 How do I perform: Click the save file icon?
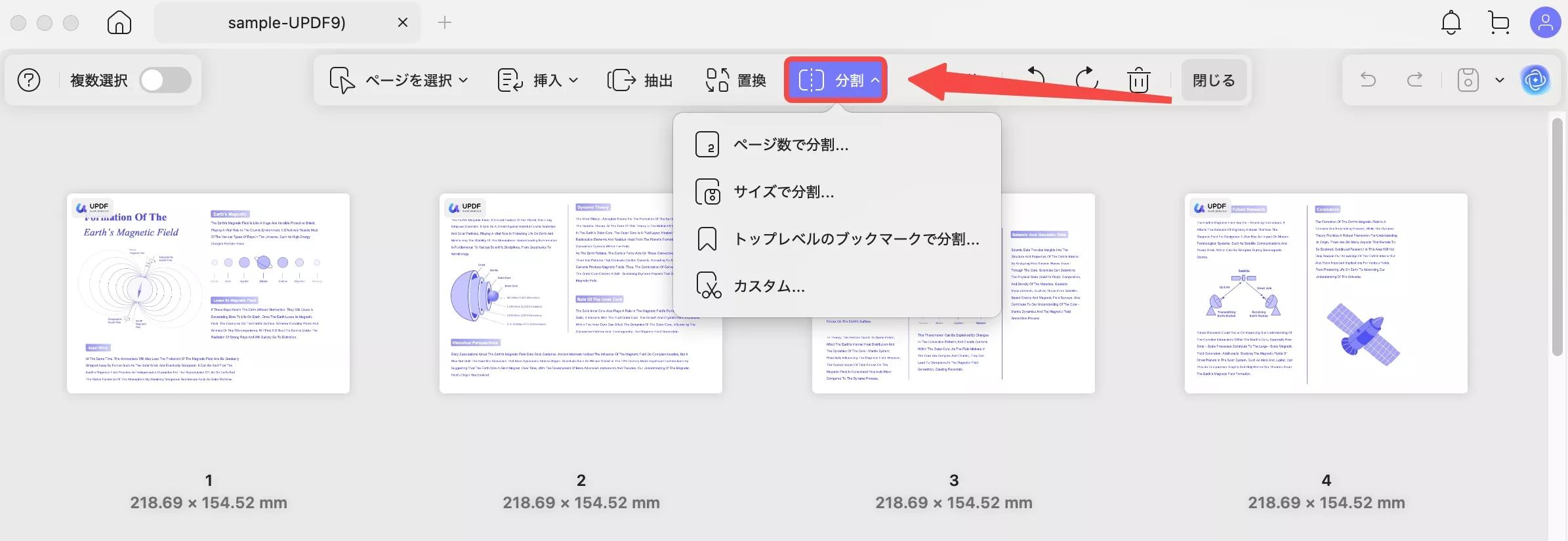(x=1468, y=80)
